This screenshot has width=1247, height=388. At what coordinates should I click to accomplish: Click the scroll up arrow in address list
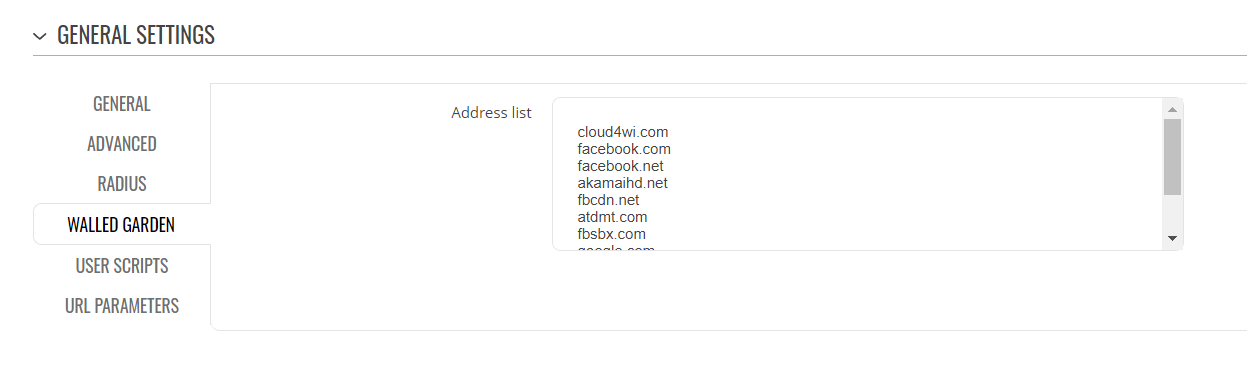1172,109
